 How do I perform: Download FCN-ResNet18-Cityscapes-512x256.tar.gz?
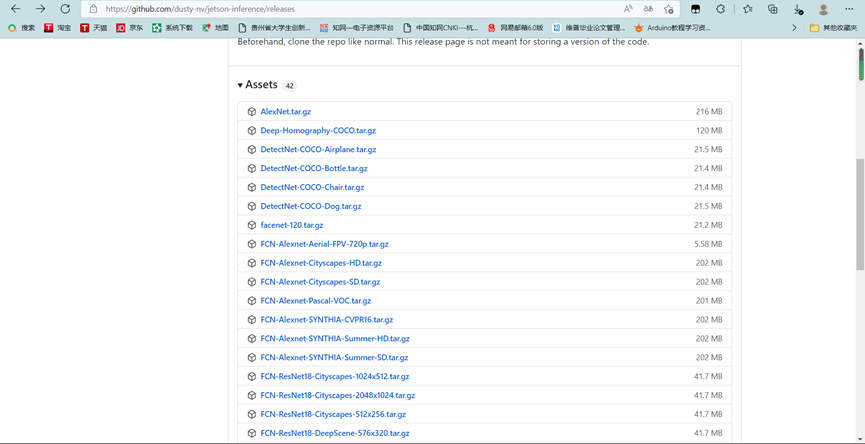coord(333,414)
